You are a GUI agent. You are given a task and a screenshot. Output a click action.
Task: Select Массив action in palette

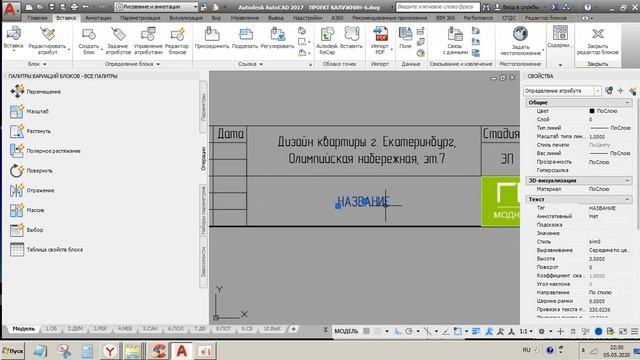[27, 210]
